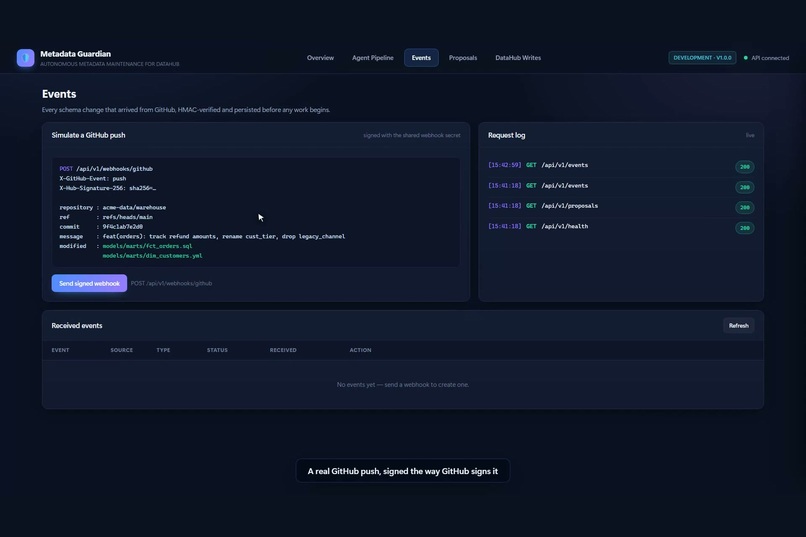This screenshot has width=806, height=537.
Task: Select the Events tab
Action: 421,58
